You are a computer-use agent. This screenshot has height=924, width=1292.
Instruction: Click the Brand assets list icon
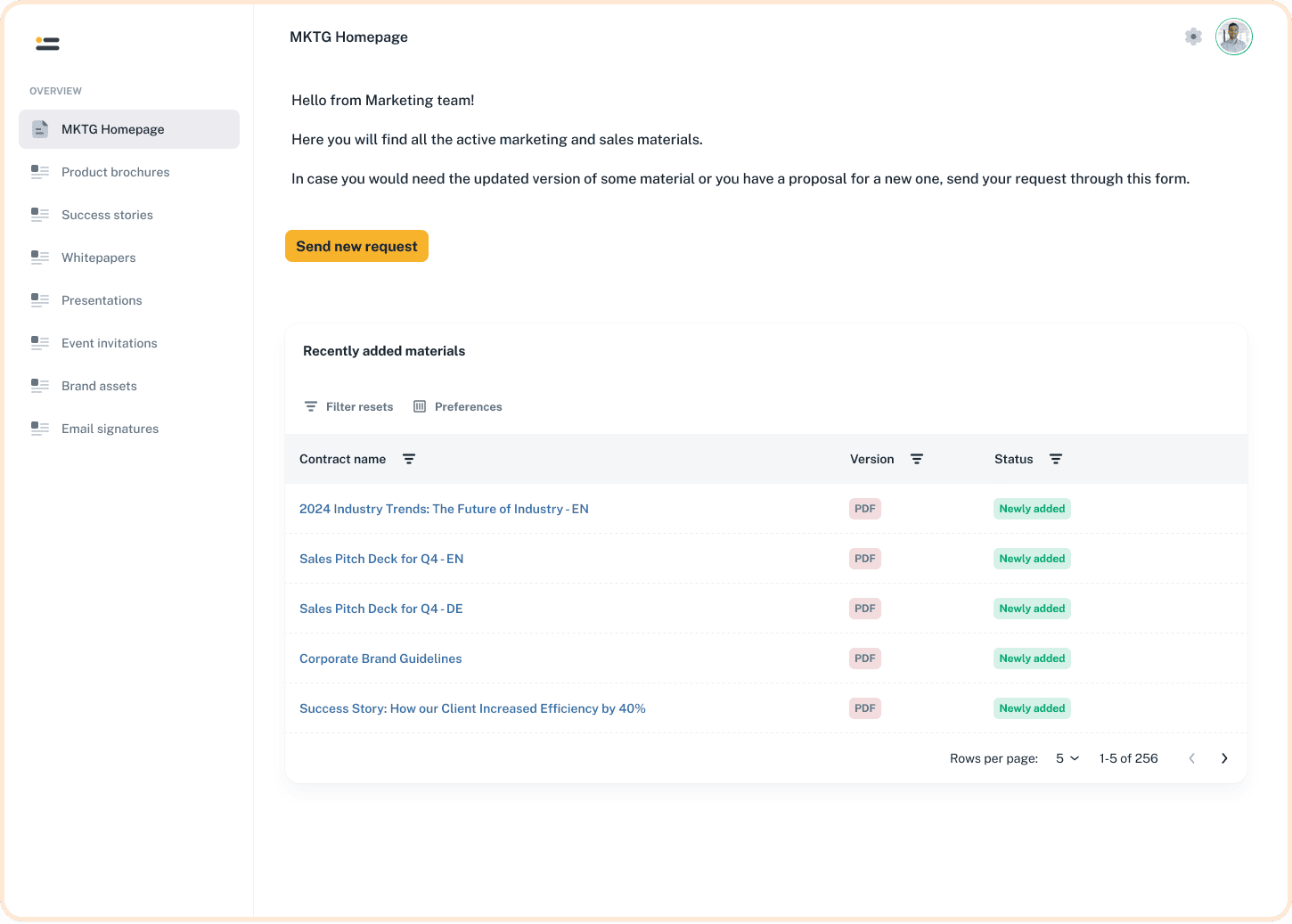point(40,386)
